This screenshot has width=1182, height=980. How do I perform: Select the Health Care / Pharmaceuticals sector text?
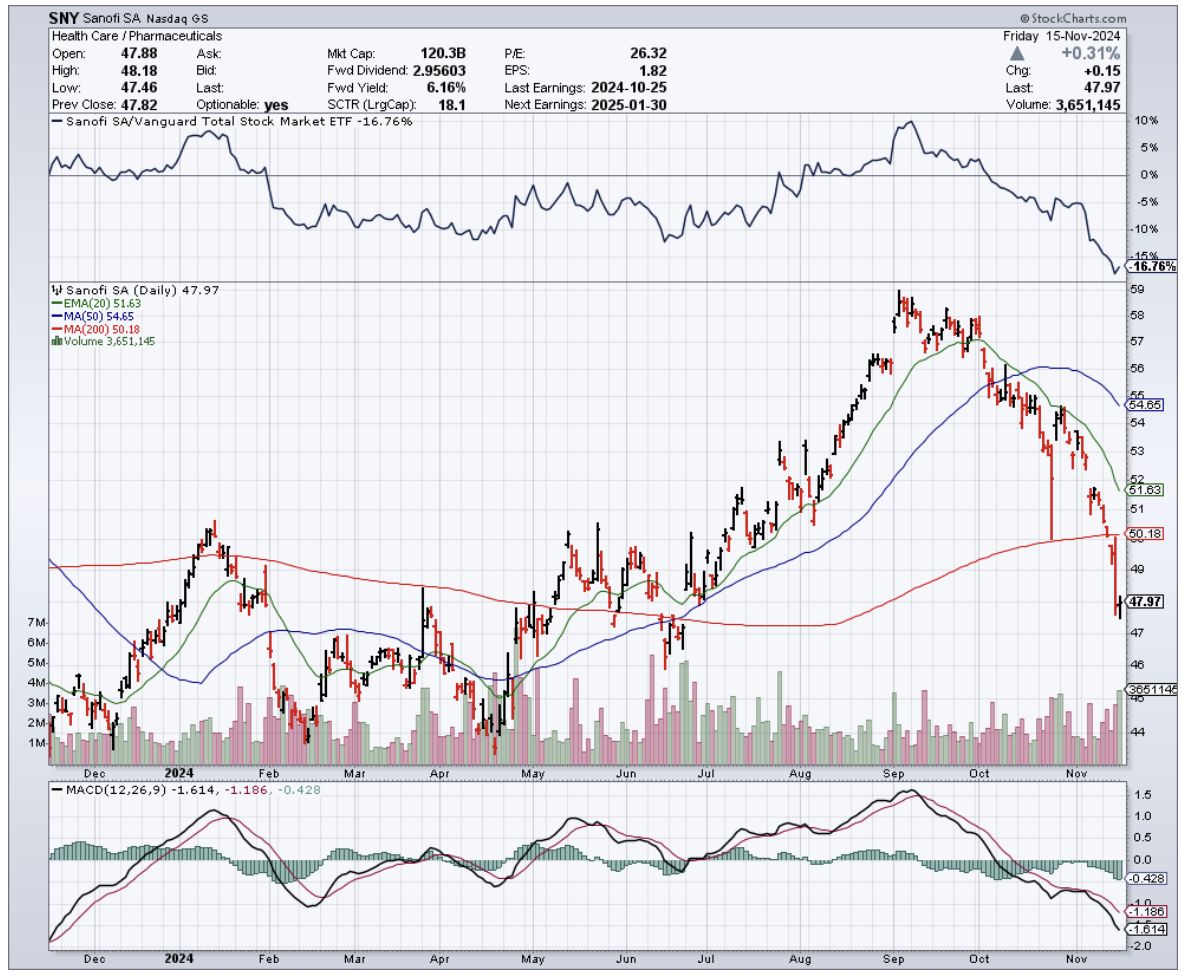[136, 36]
